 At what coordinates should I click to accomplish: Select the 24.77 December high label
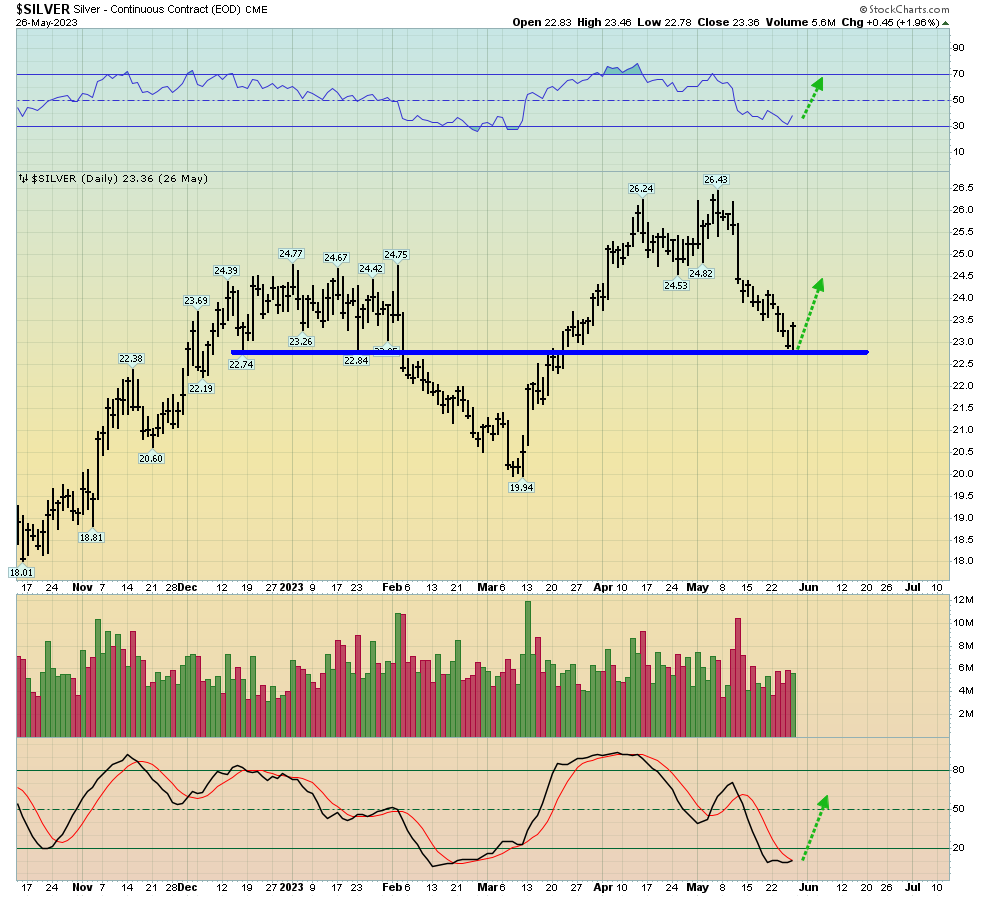(291, 253)
